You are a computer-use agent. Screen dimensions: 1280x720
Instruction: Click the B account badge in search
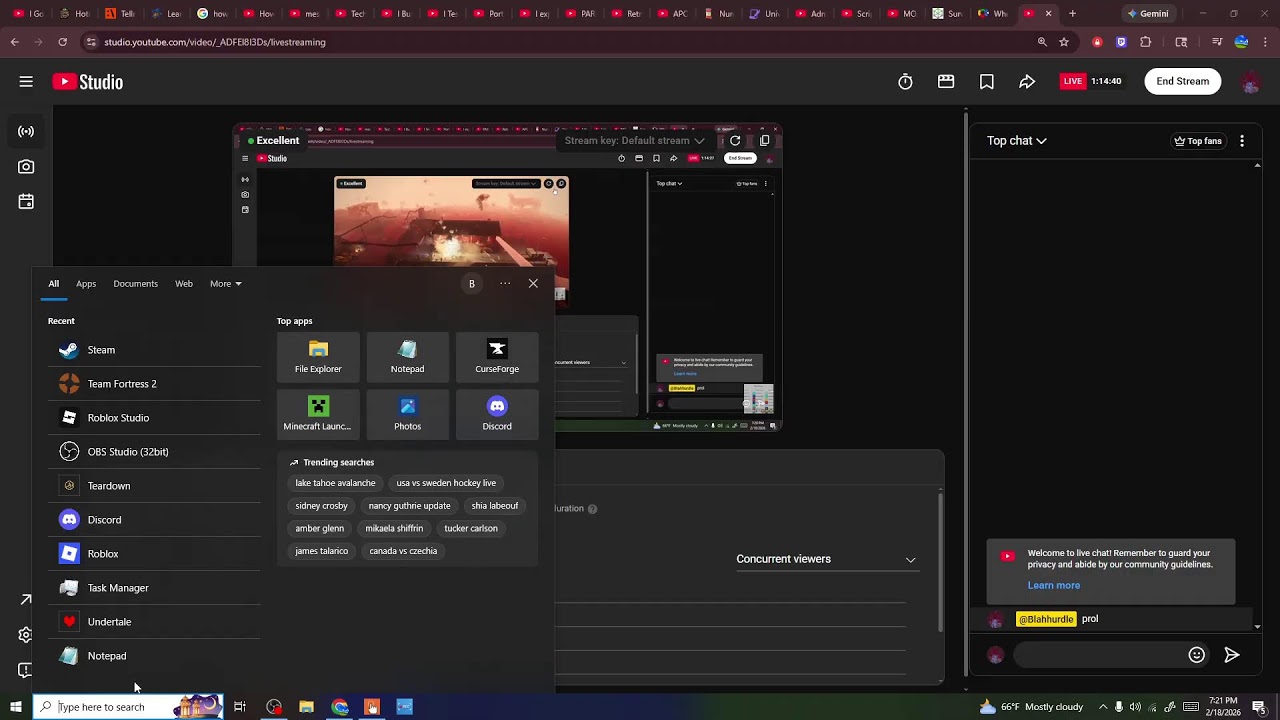pyautogui.click(x=472, y=284)
